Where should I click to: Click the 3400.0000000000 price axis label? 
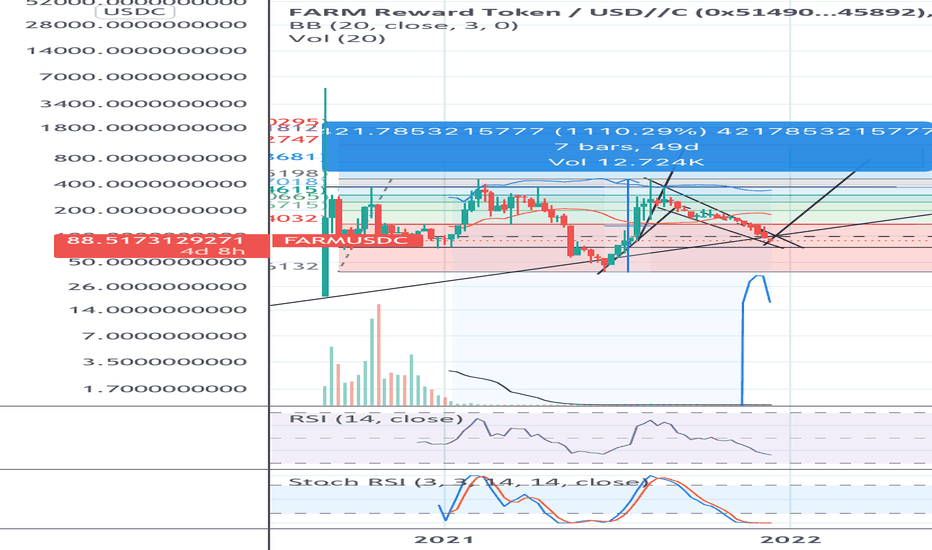pyautogui.click(x=143, y=103)
